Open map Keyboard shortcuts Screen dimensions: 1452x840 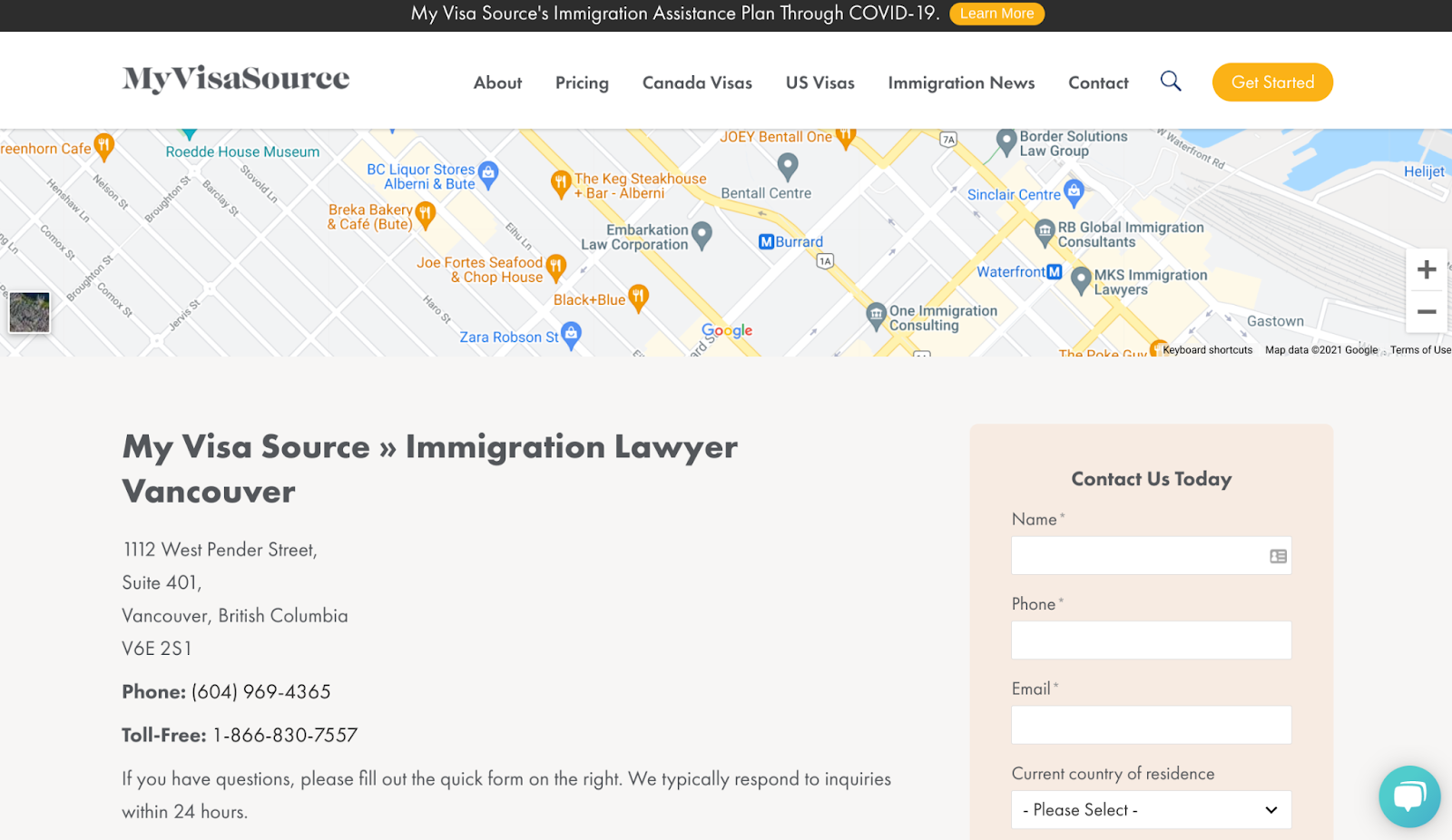tap(1207, 350)
